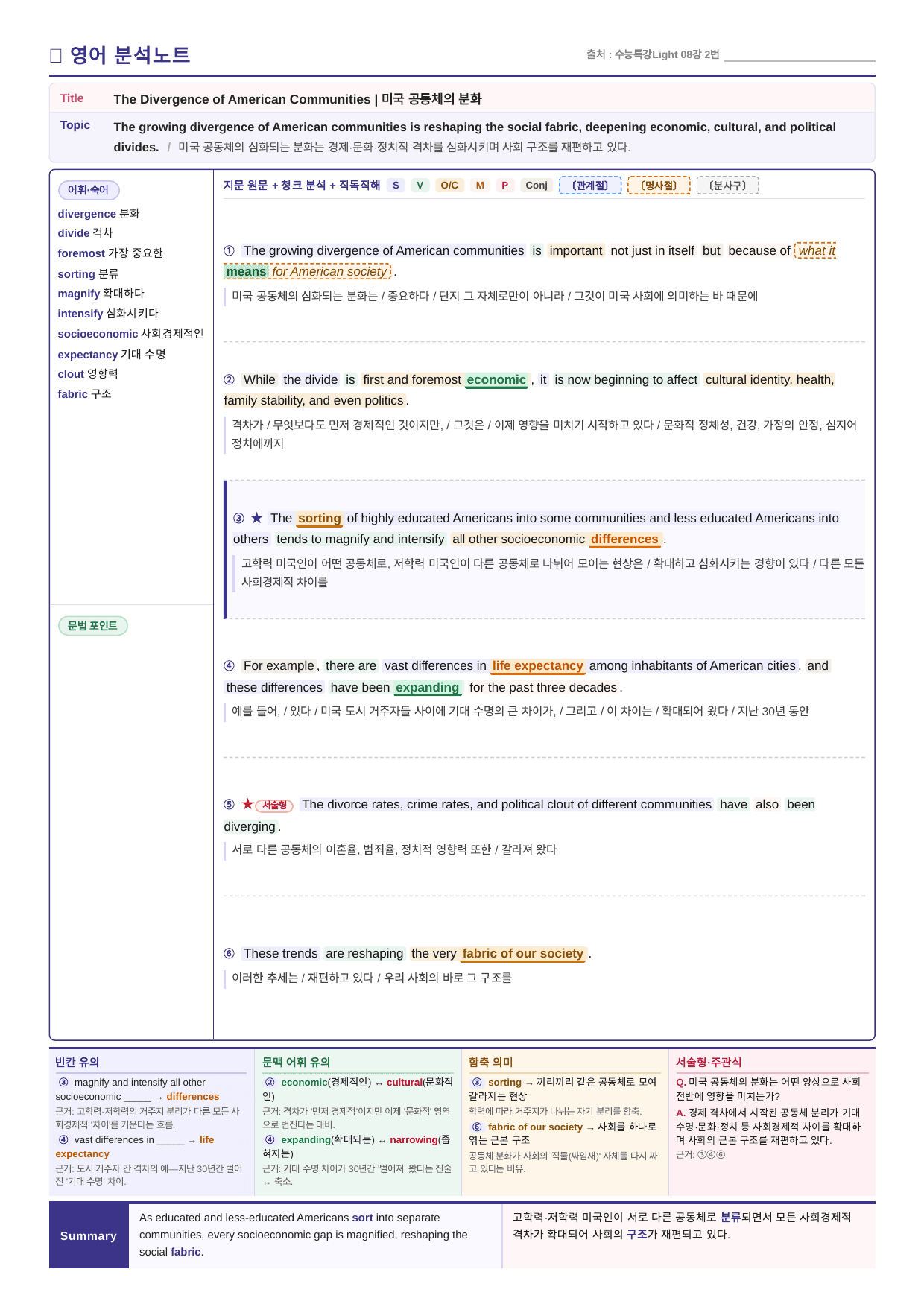Click the underlined phrase 'life expectancy'

click(537, 666)
